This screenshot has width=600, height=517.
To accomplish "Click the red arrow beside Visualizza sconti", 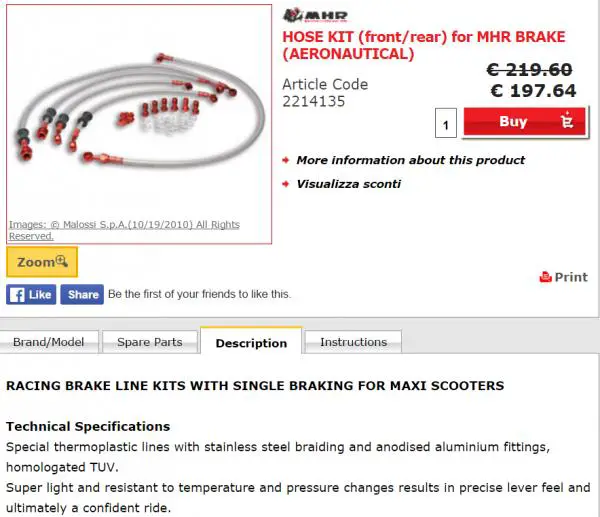I will coord(285,184).
